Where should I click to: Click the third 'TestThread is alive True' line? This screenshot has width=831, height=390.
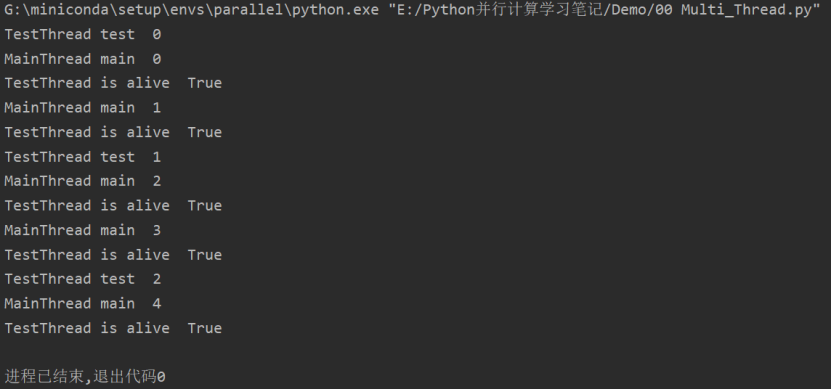click(113, 206)
